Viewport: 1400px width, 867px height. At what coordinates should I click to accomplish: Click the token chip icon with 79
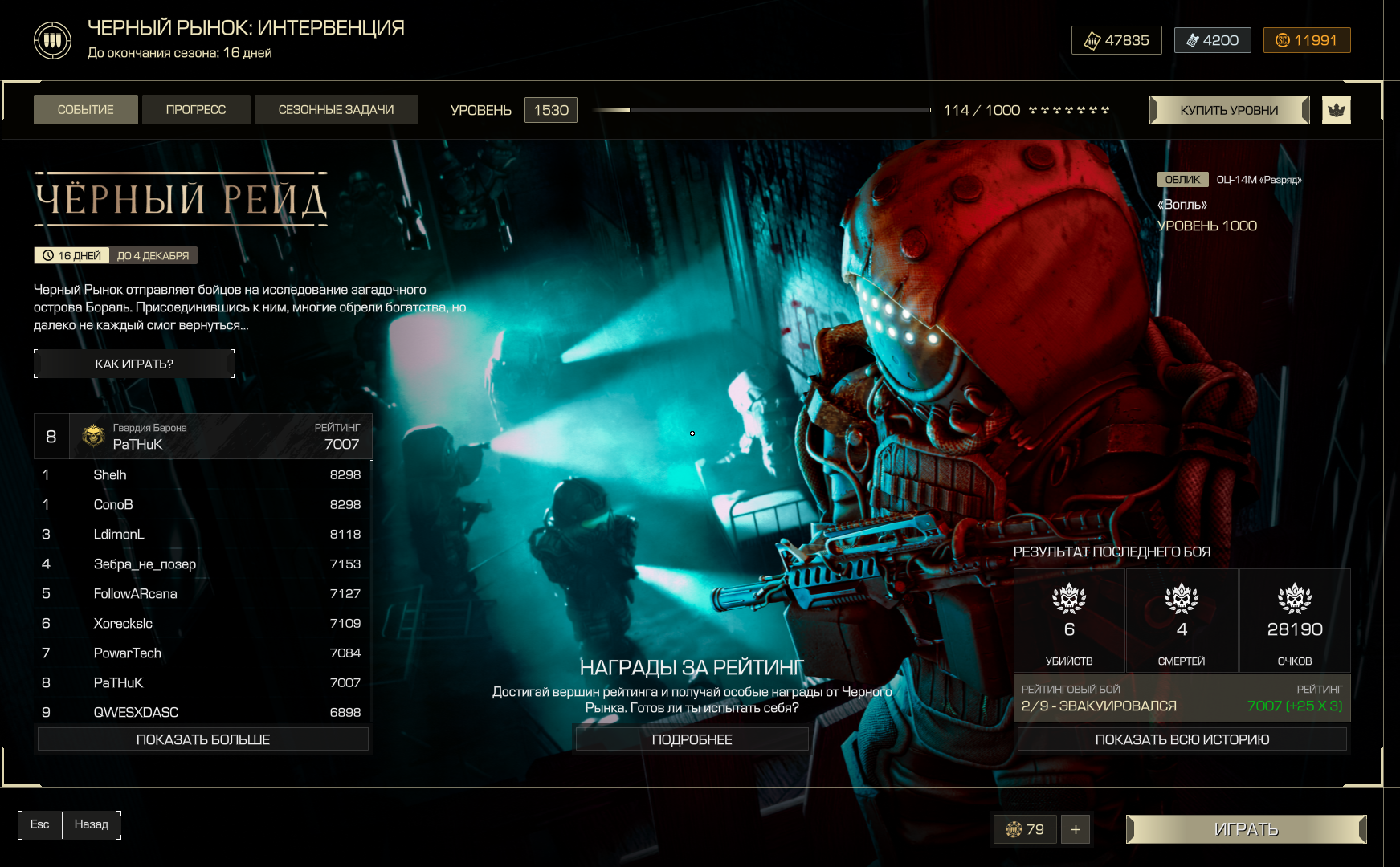1014,829
